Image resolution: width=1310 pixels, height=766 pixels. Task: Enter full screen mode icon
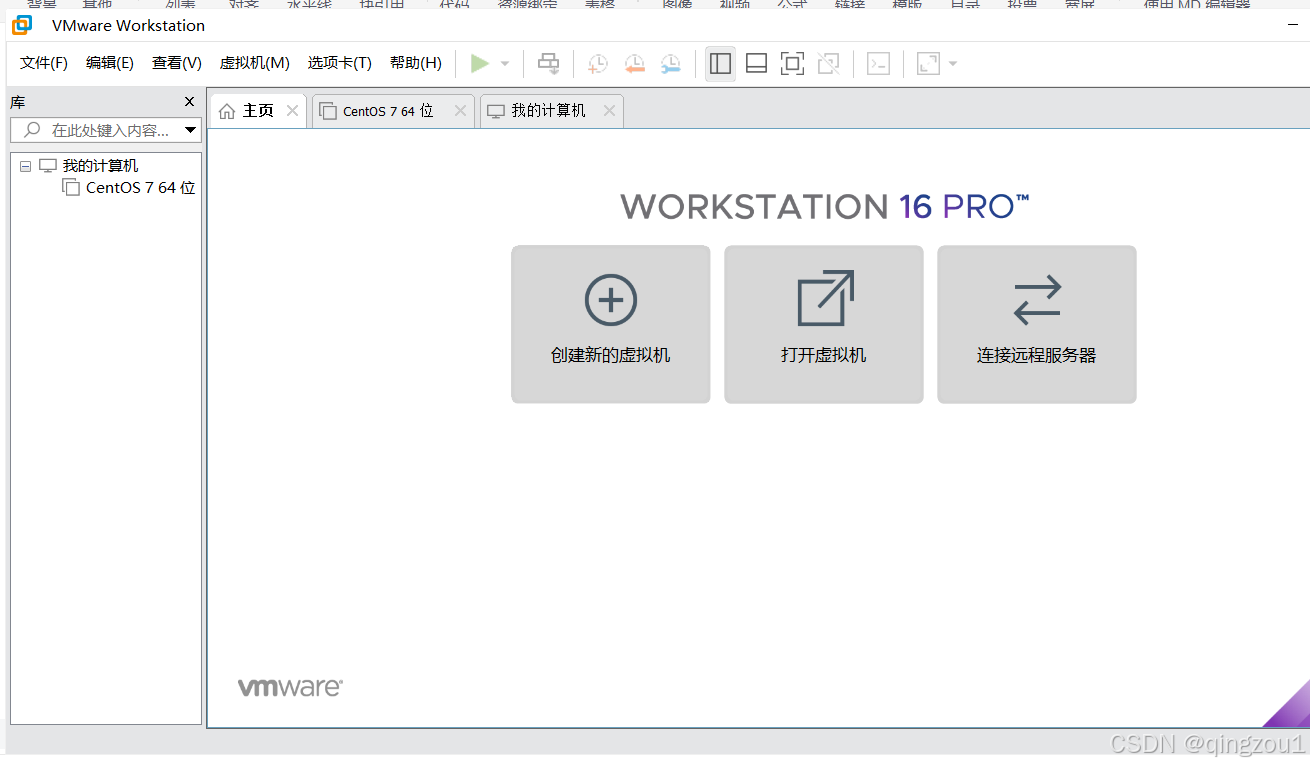pos(792,64)
